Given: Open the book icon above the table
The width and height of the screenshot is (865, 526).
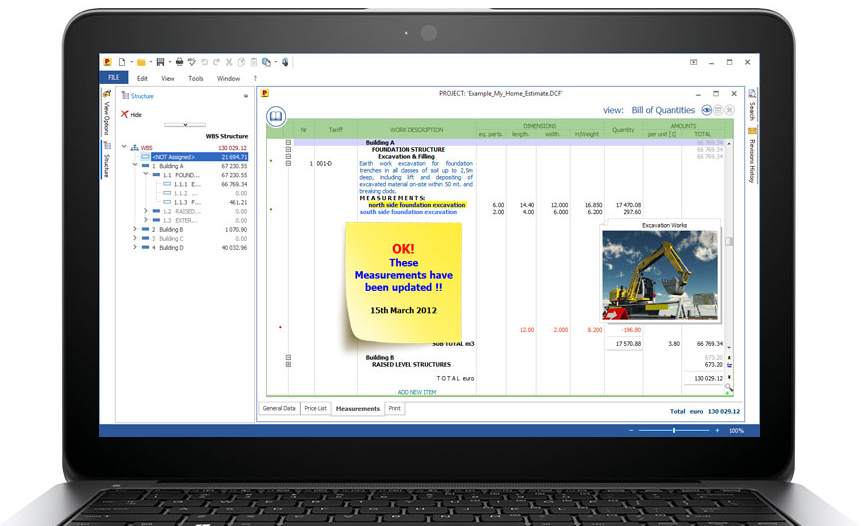Looking at the screenshot, I should tap(276, 117).
